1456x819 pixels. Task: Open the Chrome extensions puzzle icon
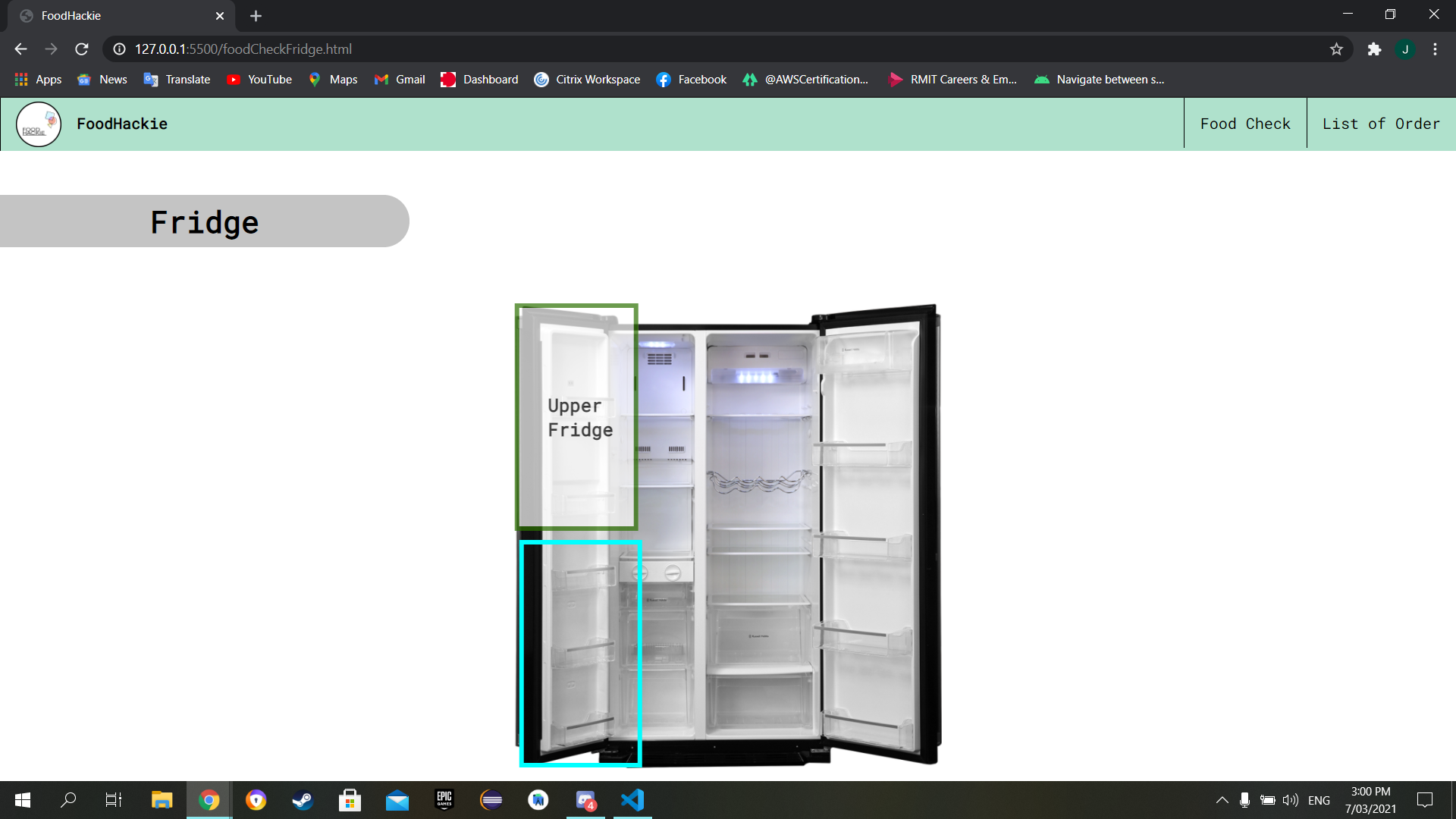point(1374,49)
